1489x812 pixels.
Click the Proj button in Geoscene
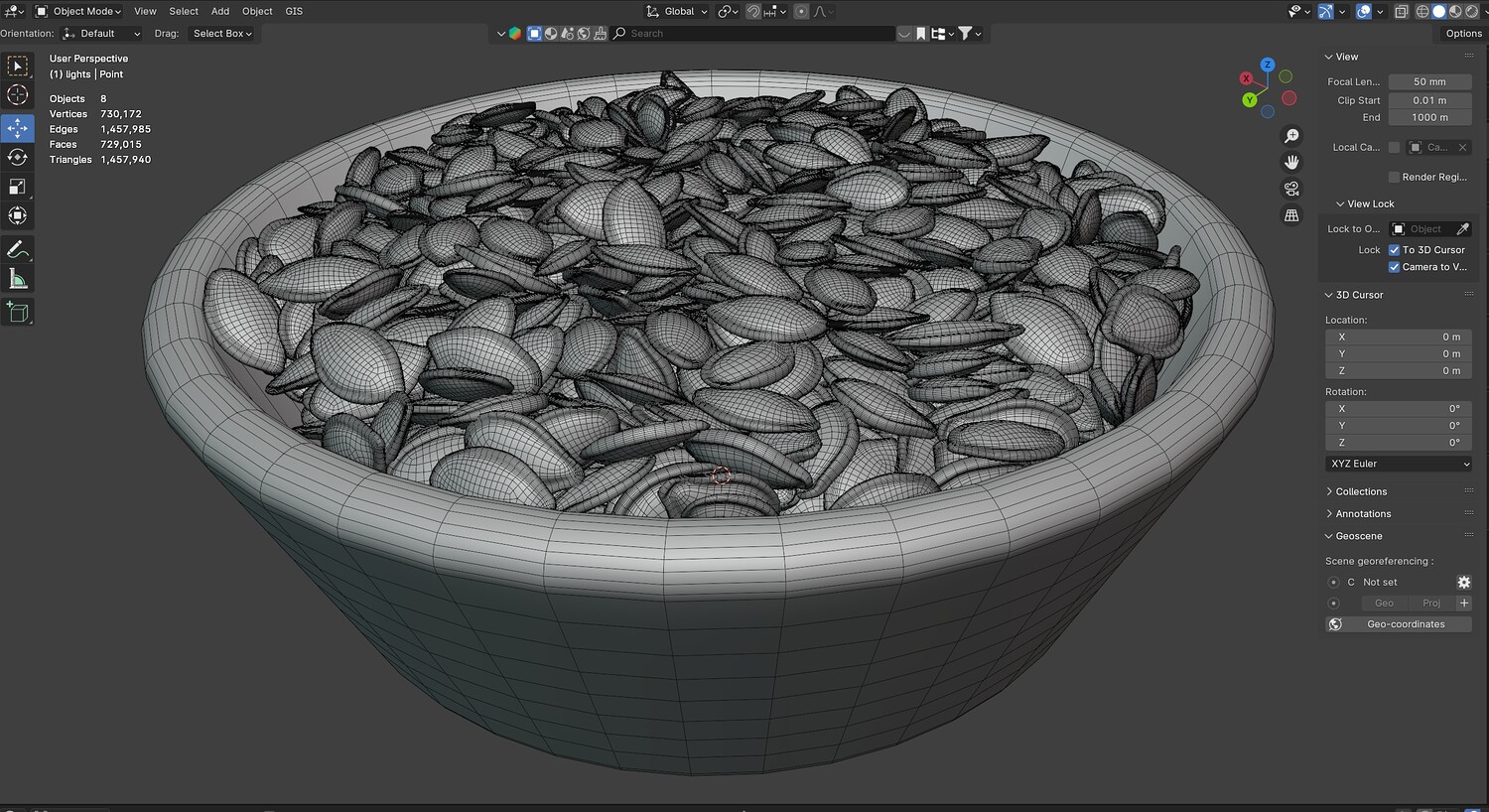click(x=1431, y=604)
